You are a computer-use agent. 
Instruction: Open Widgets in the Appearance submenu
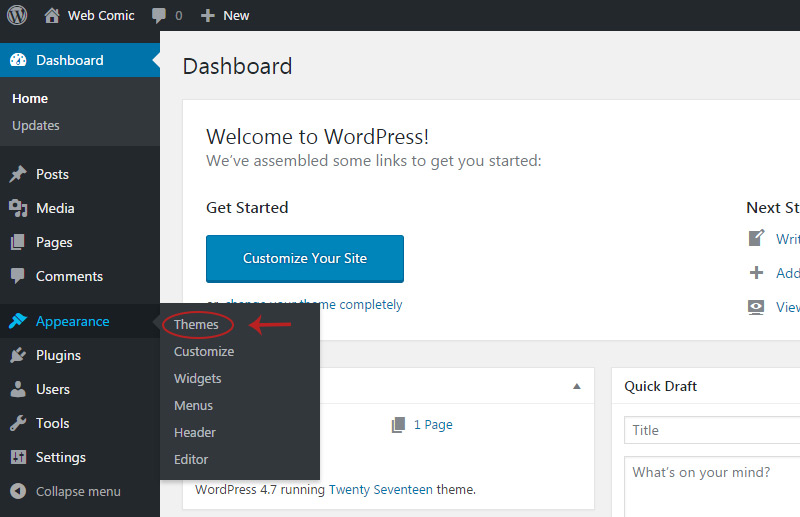[x=197, y=379]
